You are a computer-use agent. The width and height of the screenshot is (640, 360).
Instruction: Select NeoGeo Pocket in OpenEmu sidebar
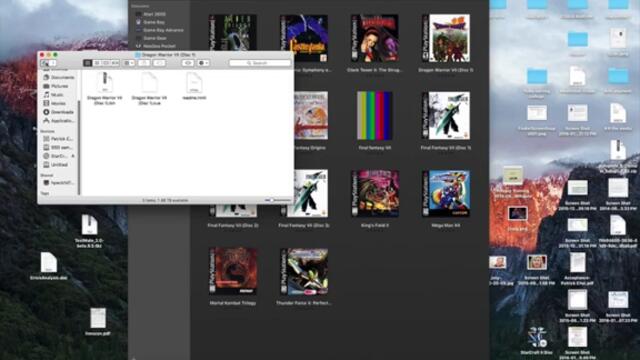156,46
